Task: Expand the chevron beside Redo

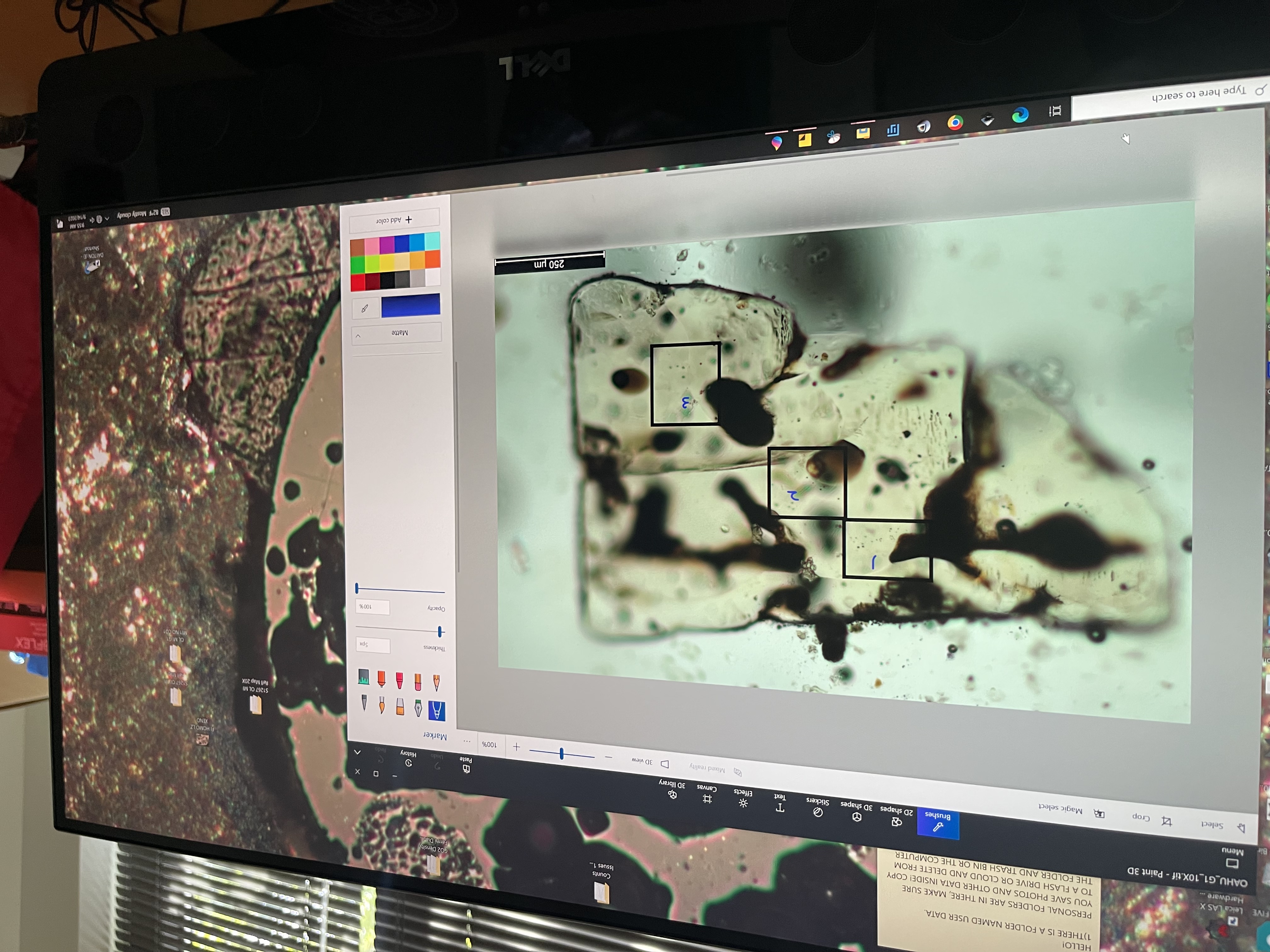Action: 357,752
